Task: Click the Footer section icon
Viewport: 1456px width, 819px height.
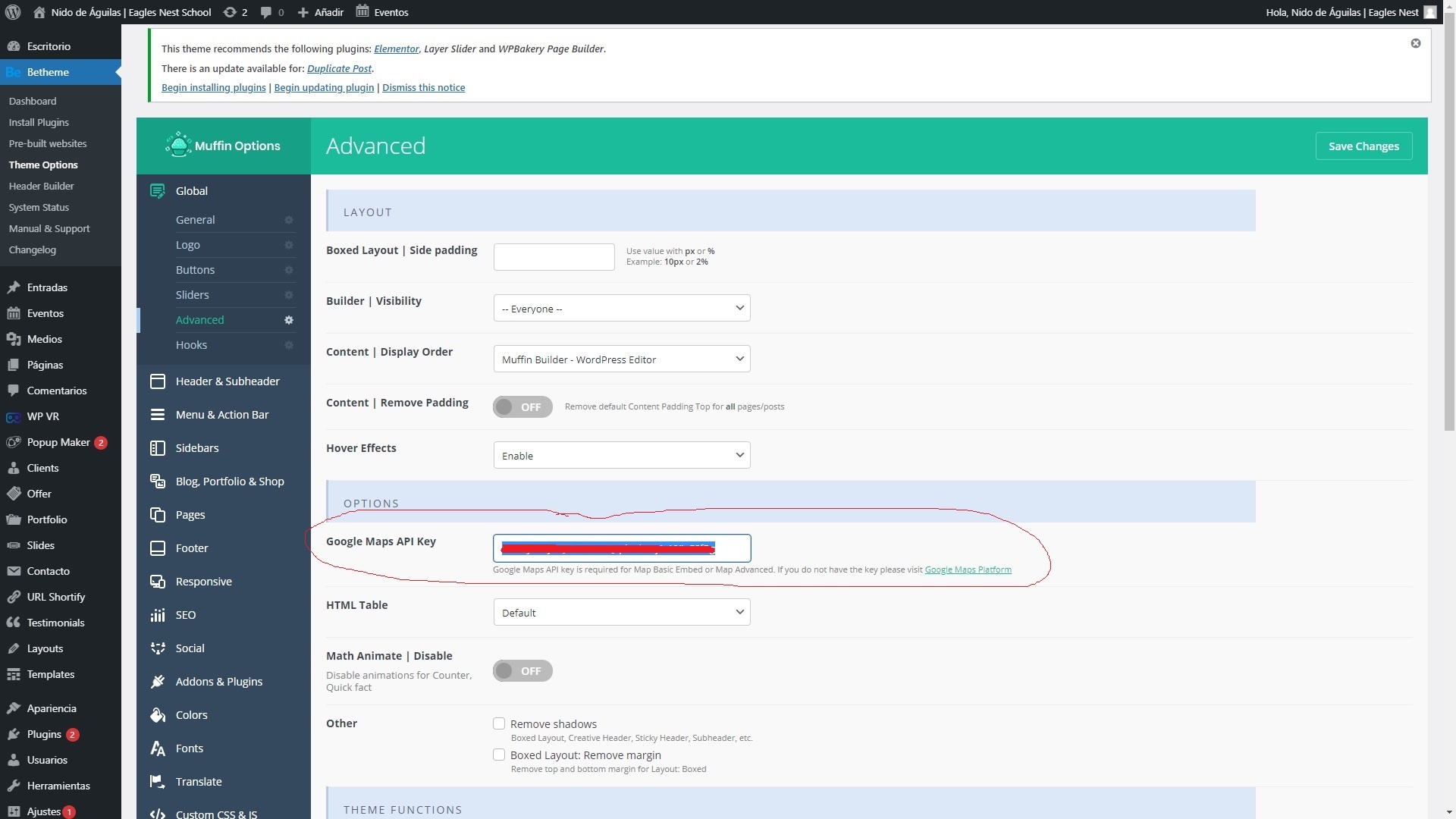Action: coord(158,548)
